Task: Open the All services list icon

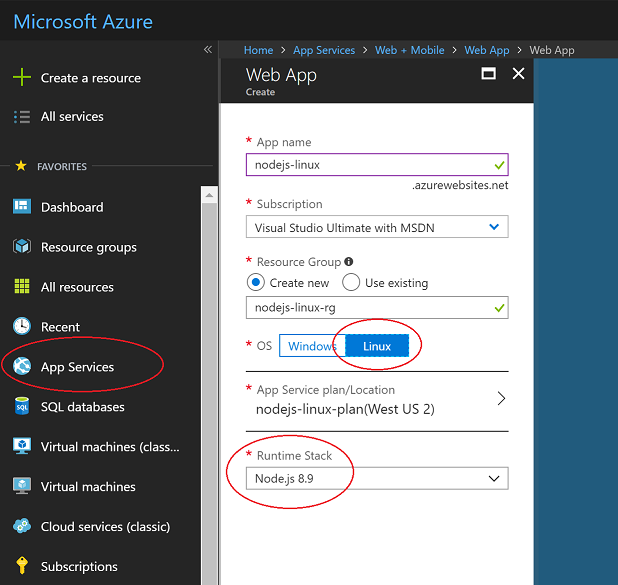Action: [x=22, y=117]
